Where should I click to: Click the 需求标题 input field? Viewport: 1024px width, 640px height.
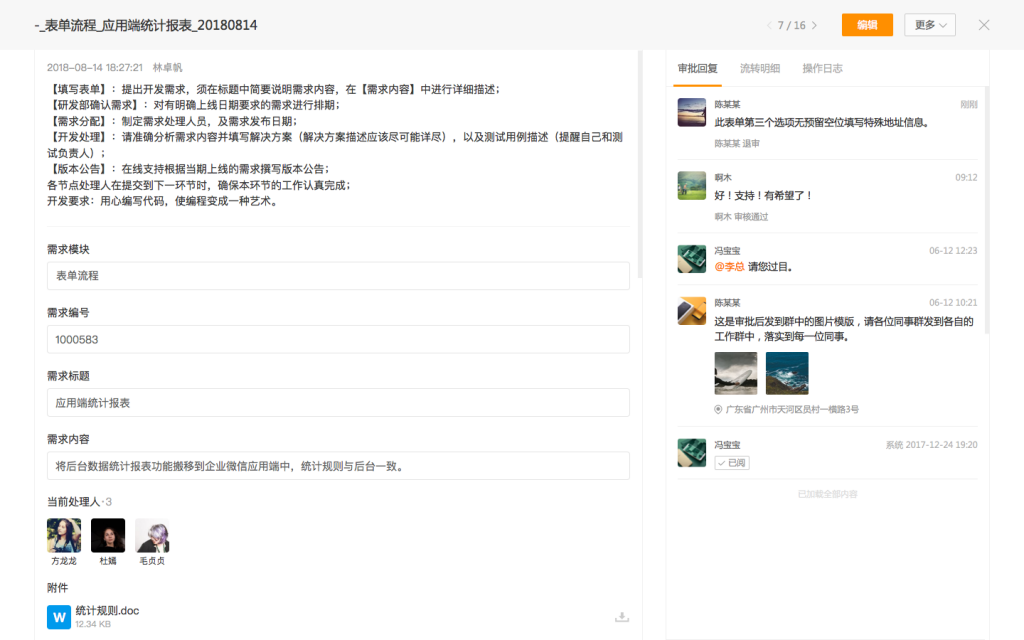click(338, 403)
